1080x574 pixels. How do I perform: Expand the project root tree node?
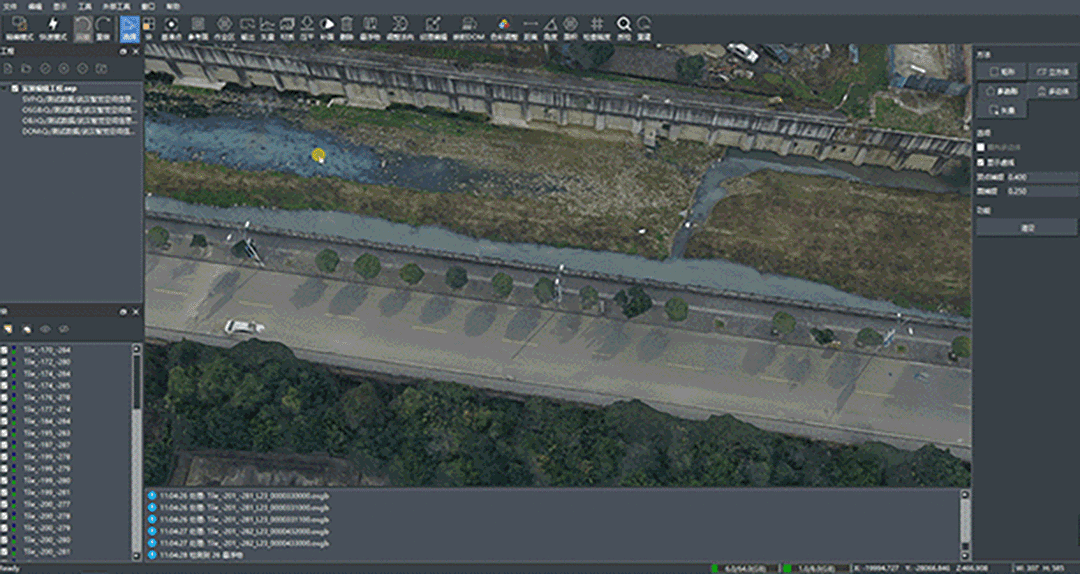[x=5, y=88]
